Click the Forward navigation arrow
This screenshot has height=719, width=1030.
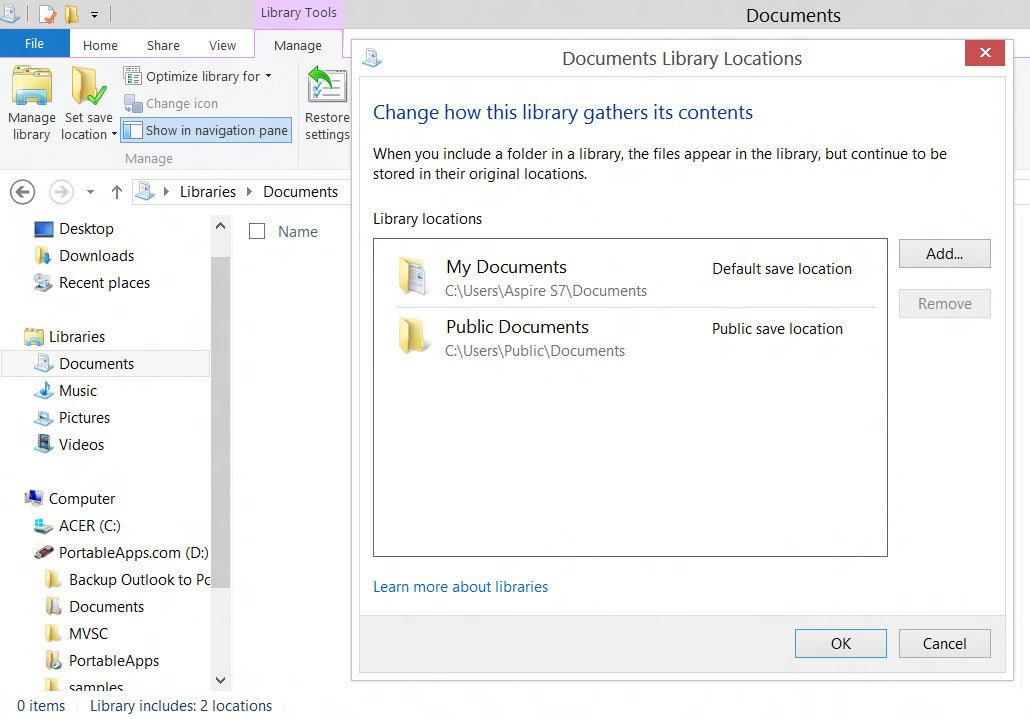[x=61, y=192]
